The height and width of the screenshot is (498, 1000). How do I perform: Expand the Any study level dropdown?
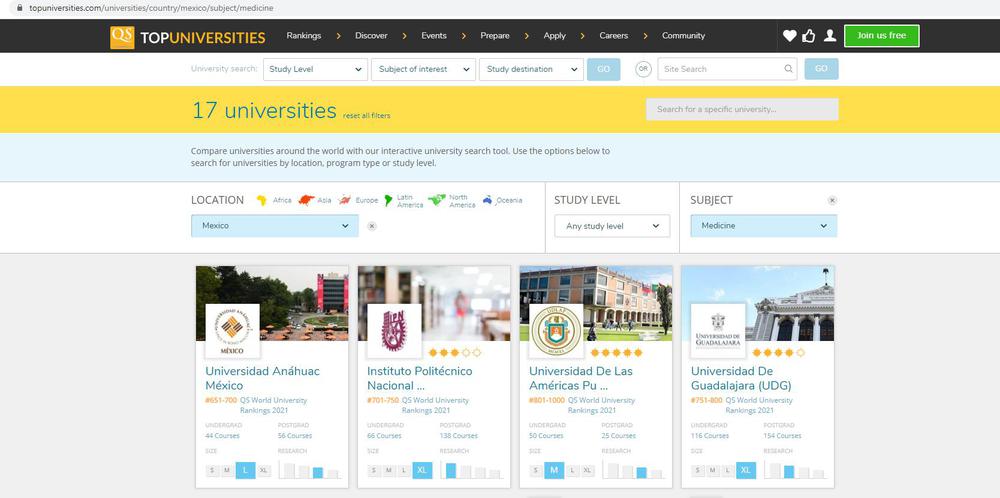612,226
